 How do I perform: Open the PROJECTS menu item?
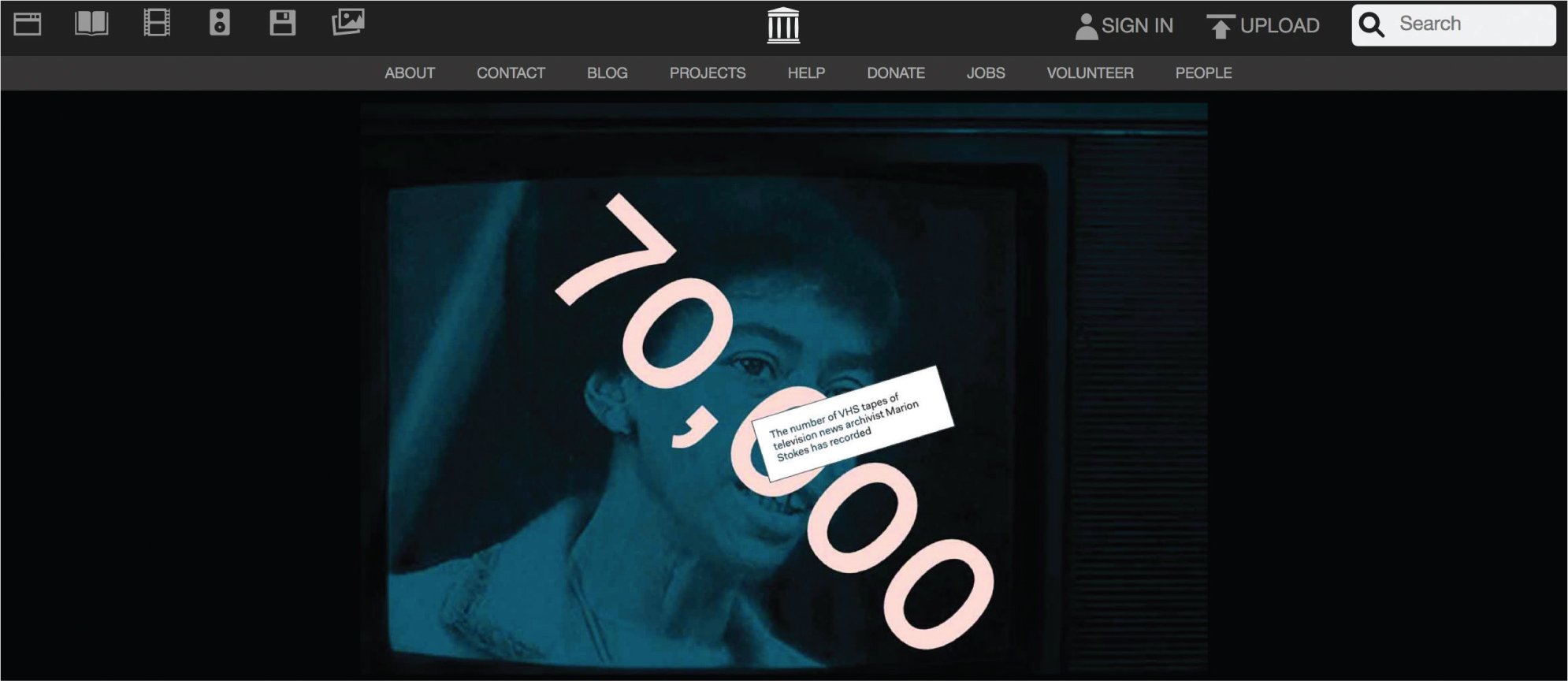click(x=708, y=73)
